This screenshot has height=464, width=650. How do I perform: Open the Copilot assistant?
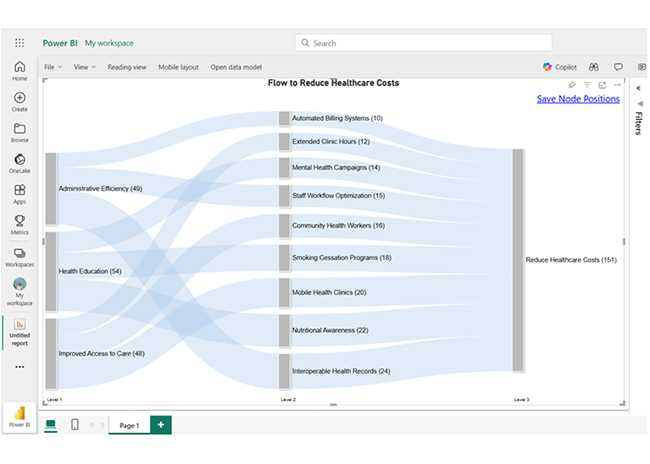[x=561, y=67]
